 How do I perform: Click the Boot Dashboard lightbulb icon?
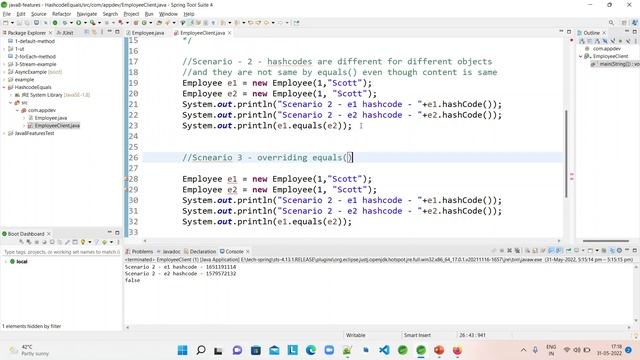(83, 242)
